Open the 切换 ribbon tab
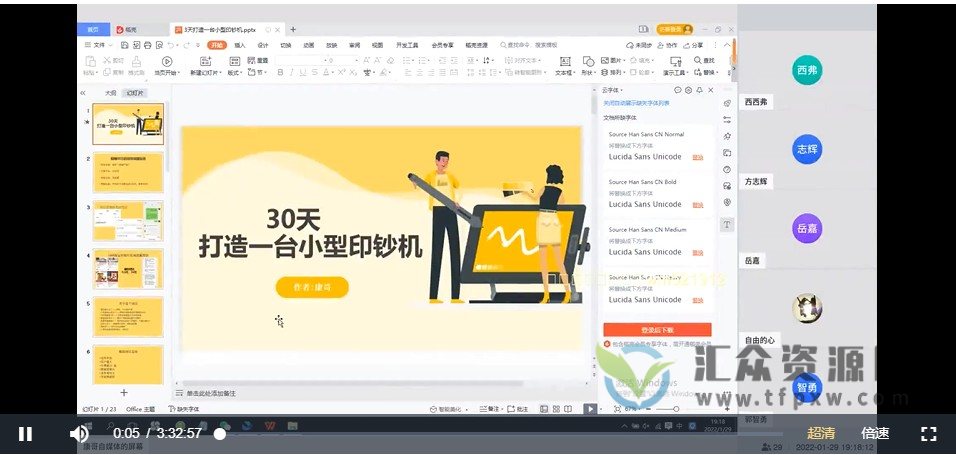The height and width of the screenshot is (455, 956). click(x=285, y=45)
